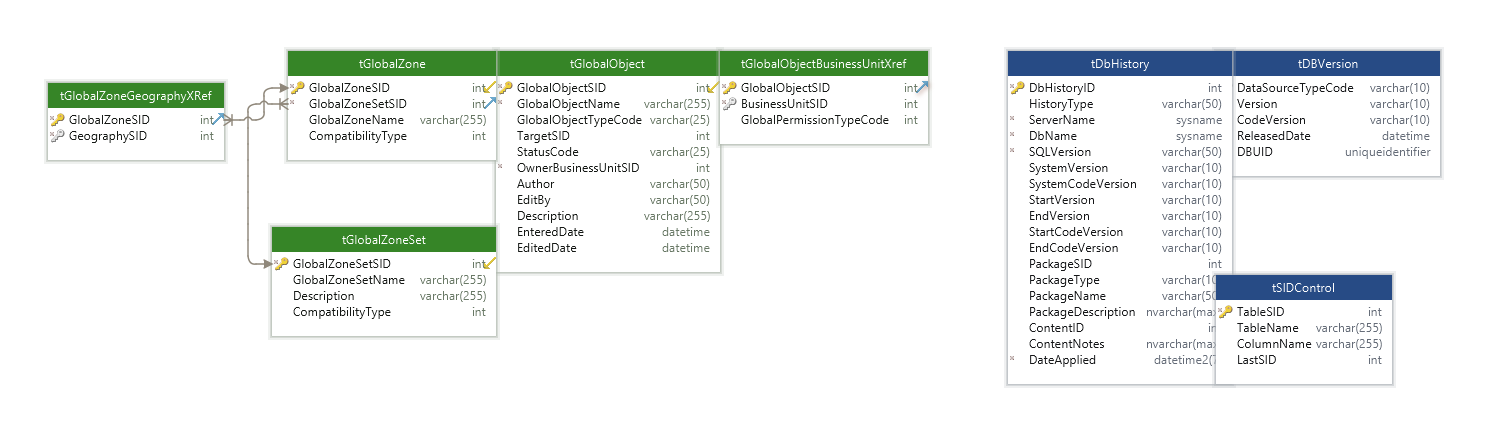Click the gold key icon in tGlobalZoneGeographyXRef

[58, 120]
